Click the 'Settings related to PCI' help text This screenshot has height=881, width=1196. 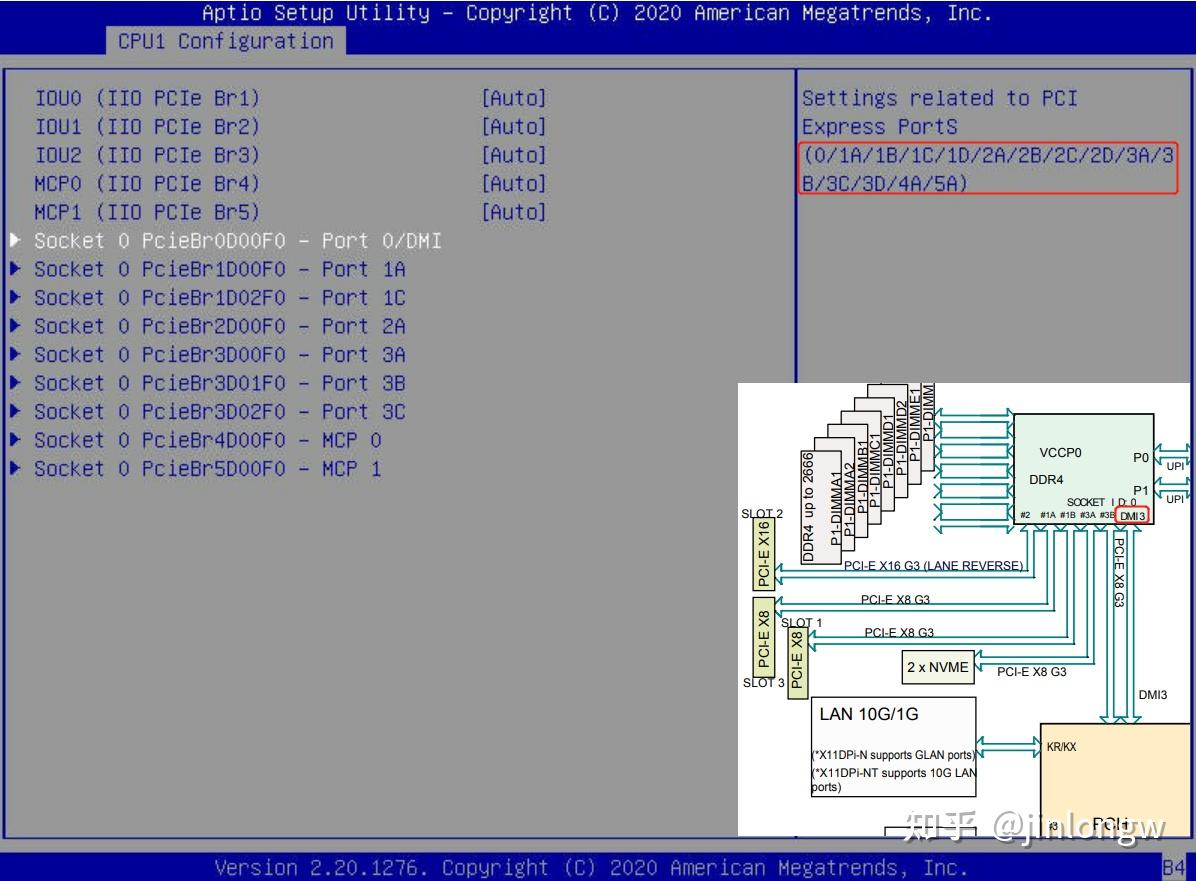click(940, 98)
